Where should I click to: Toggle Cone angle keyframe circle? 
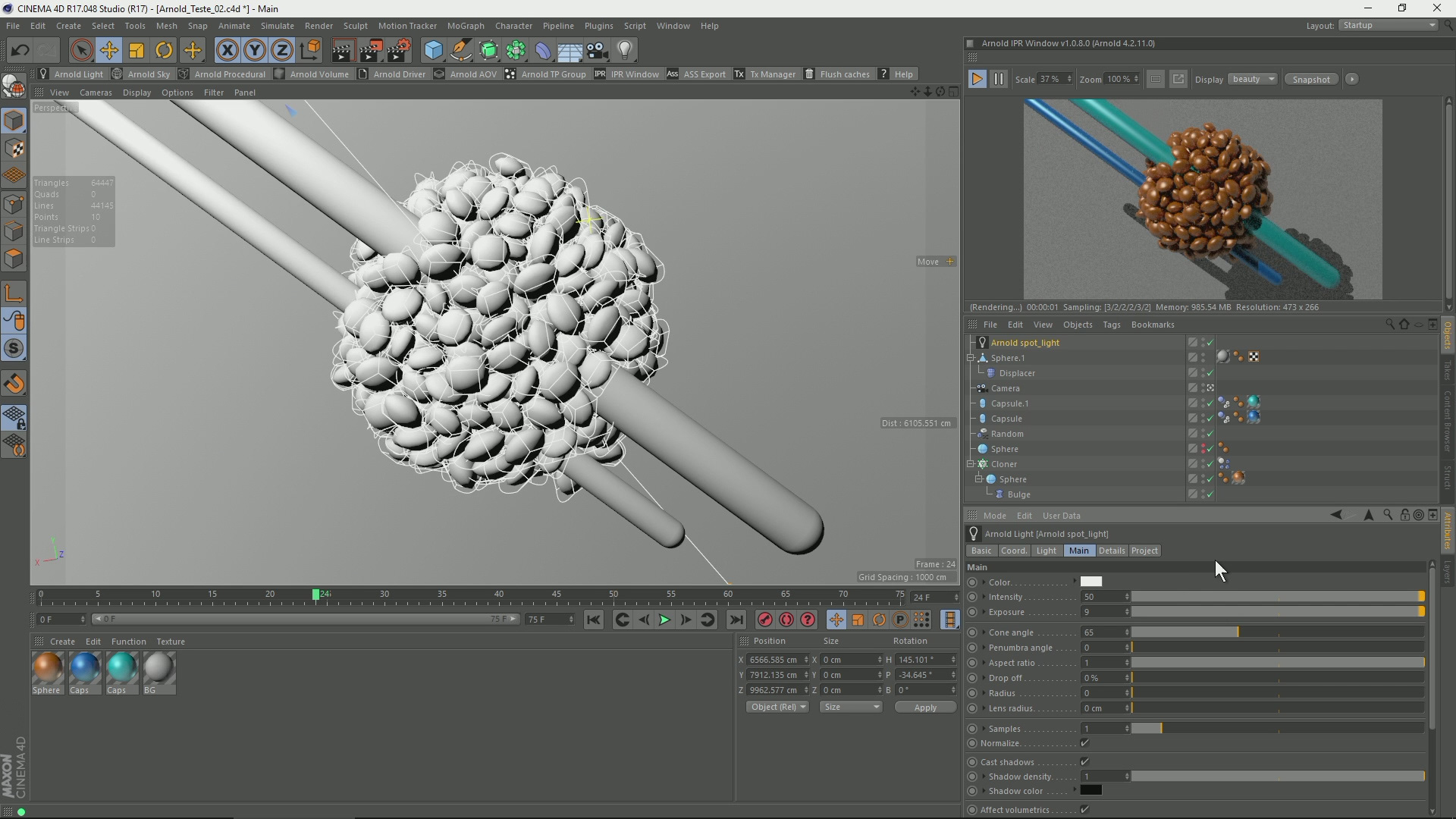972,632
